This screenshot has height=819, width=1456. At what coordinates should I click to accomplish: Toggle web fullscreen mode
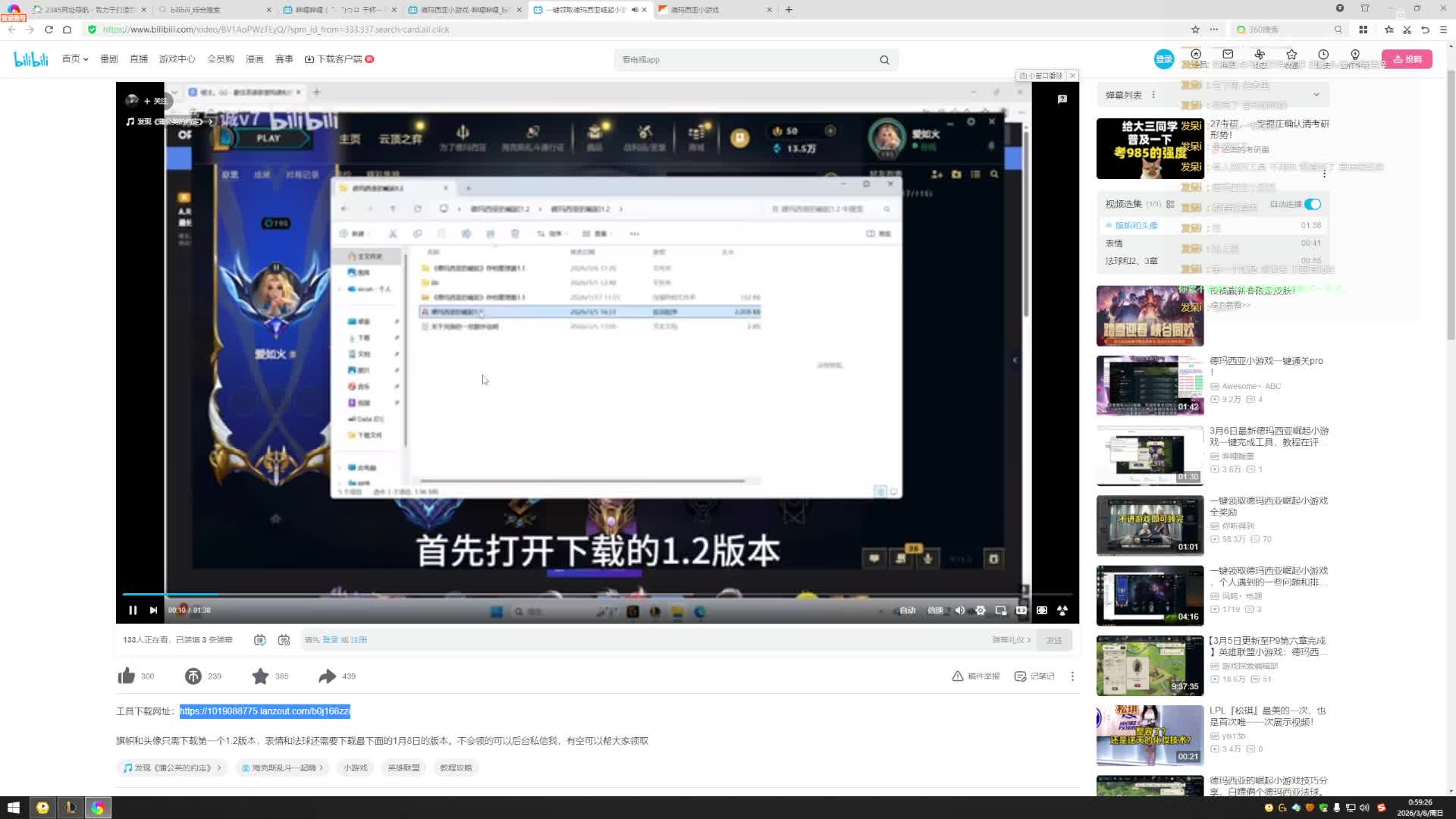click(1042, 610)
